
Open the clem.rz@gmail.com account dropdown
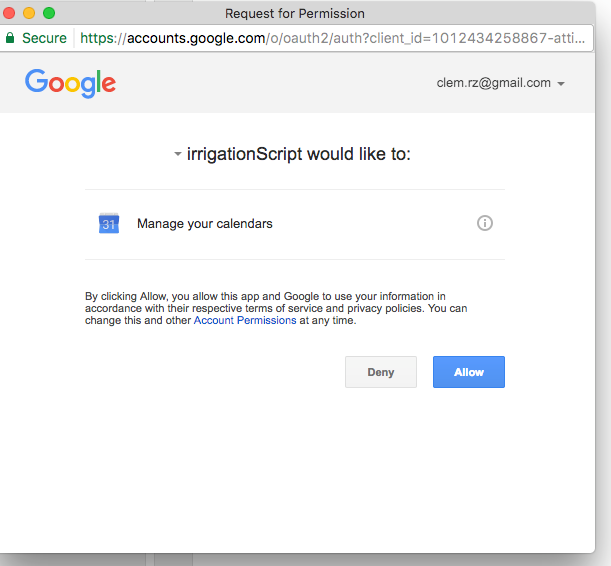click(x=500, y=83)
